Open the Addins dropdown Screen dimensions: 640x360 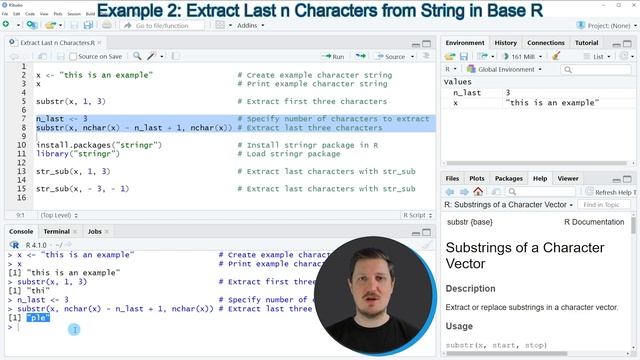click(x=250, y=25)
